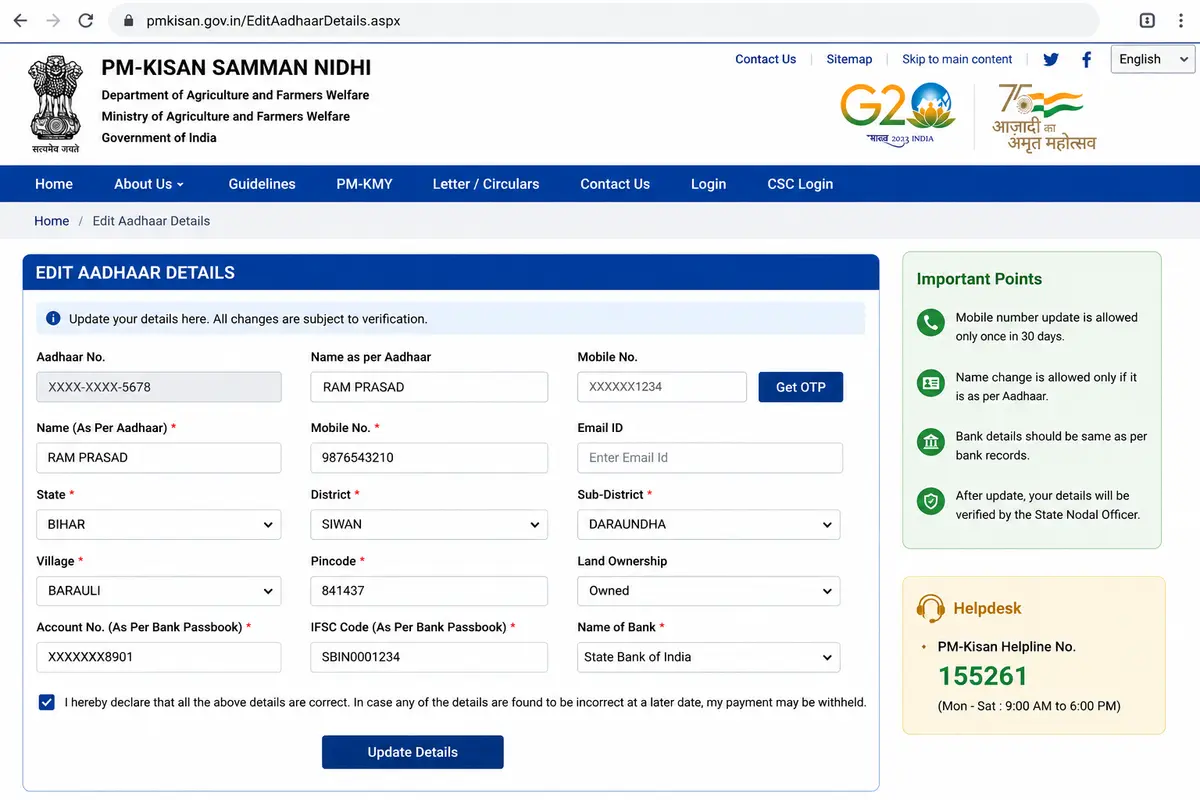This screenshot has width=1200, height=800.
Task: Click the Azadi Ka Amrit Mahotsav logo
Action: pyautogui.click(x=1043, y=117)
